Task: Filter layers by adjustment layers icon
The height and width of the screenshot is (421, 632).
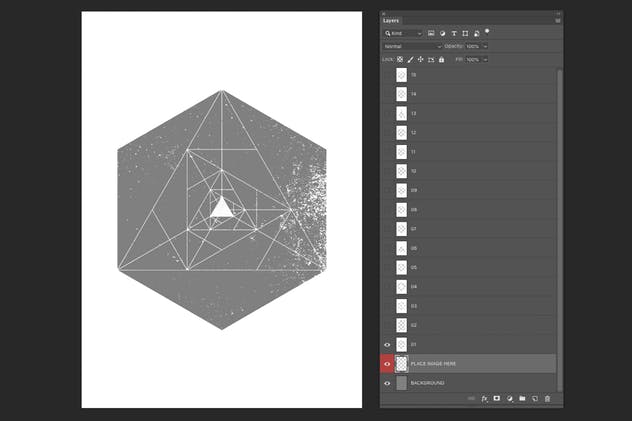Action: tap(443, 33)
